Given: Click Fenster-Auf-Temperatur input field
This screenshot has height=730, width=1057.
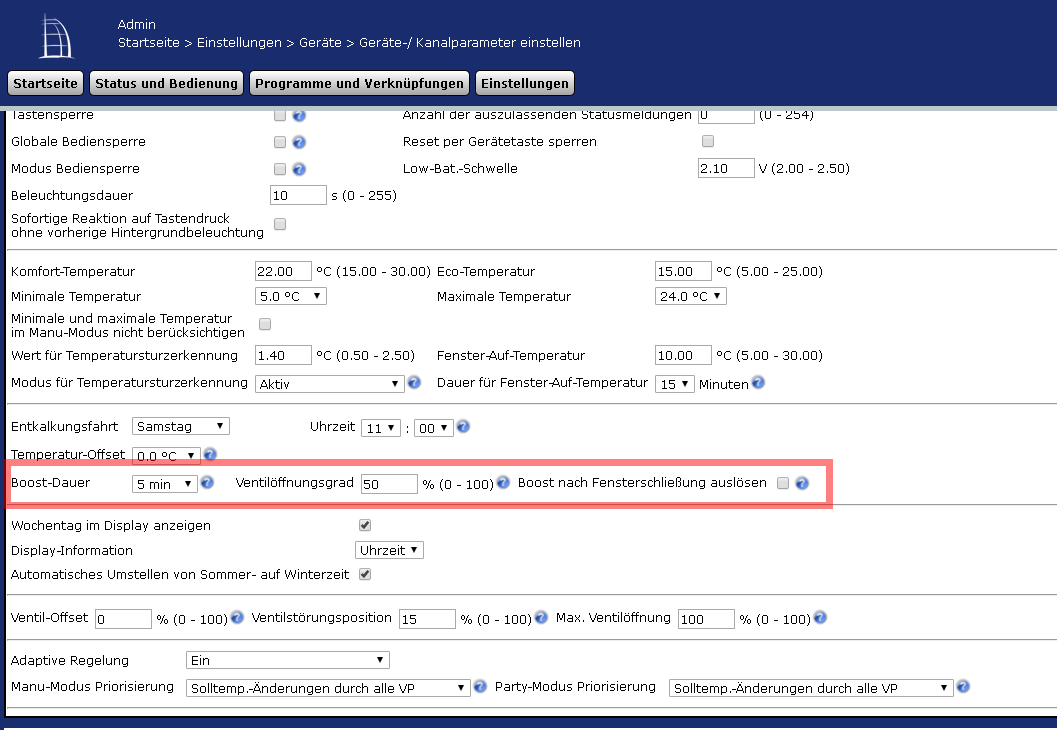Looking at the screenshot, I should pos(684,355).
